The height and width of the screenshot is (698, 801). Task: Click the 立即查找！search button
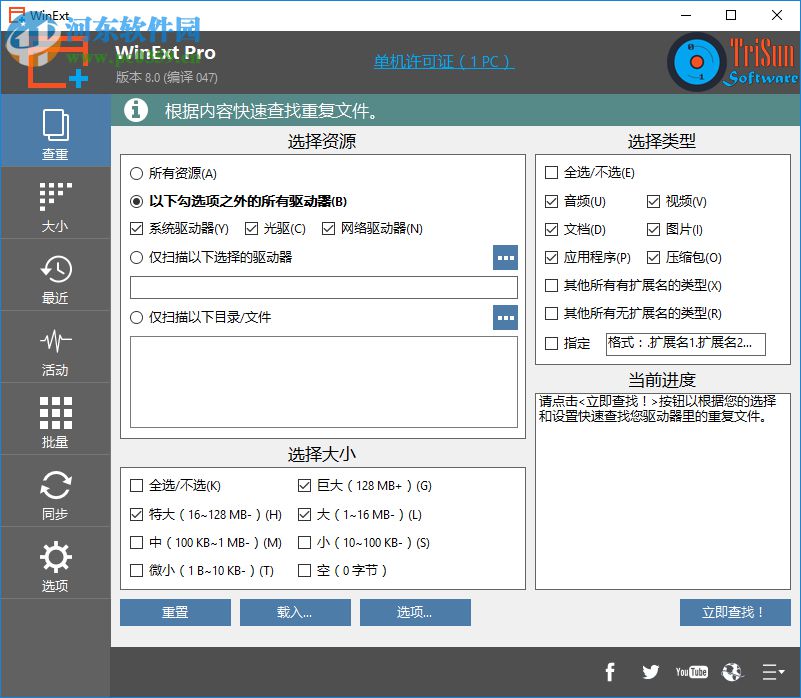point(735,612)
